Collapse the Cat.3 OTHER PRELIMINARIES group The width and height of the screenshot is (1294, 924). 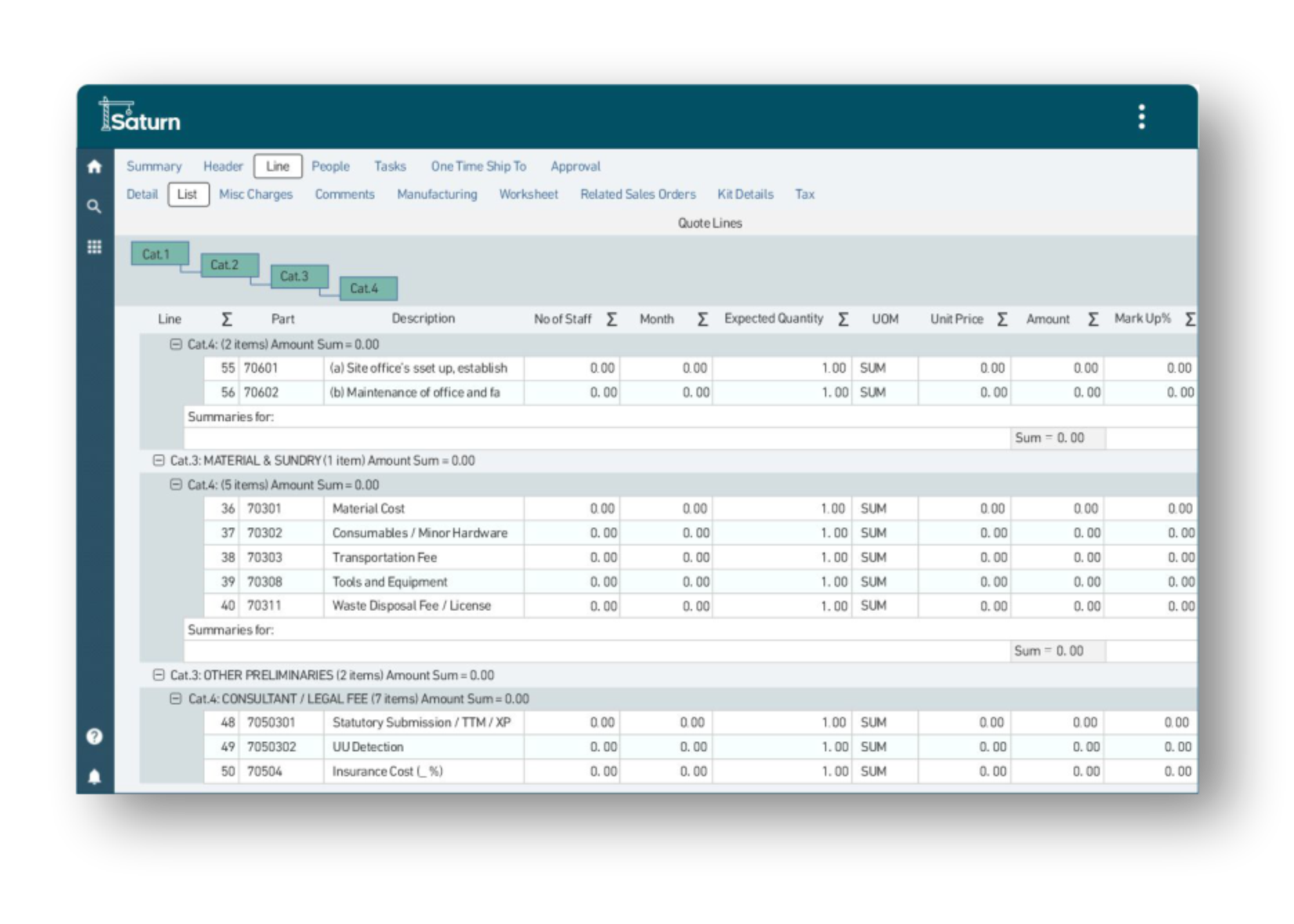tap(159, 675)
